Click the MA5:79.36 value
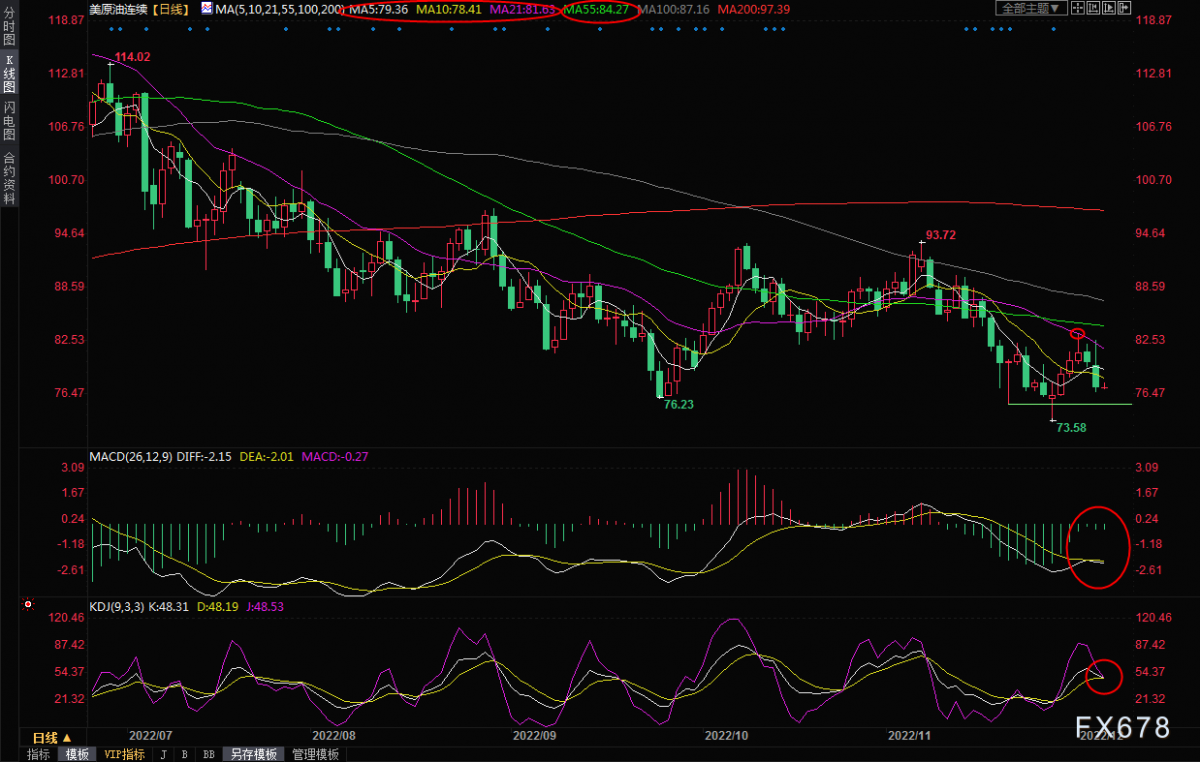The height and width of the screenshot is (762, 1200). click(379, 9)
